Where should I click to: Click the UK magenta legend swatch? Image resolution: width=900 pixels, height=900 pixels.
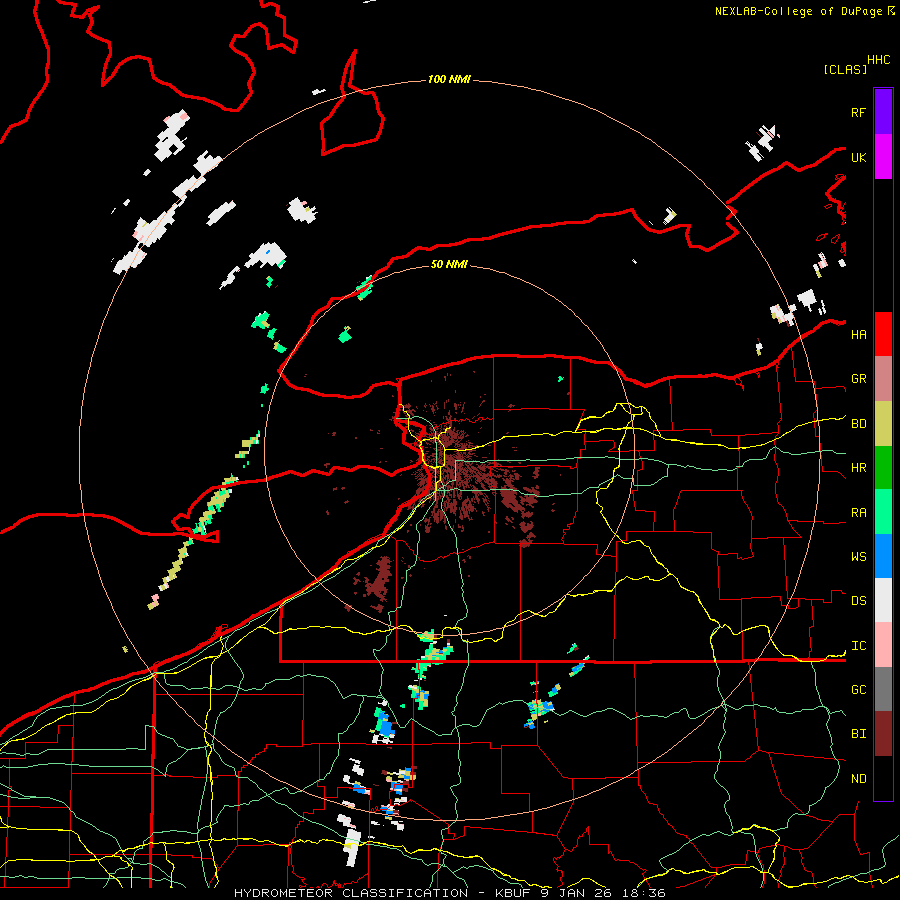[883, 157]
